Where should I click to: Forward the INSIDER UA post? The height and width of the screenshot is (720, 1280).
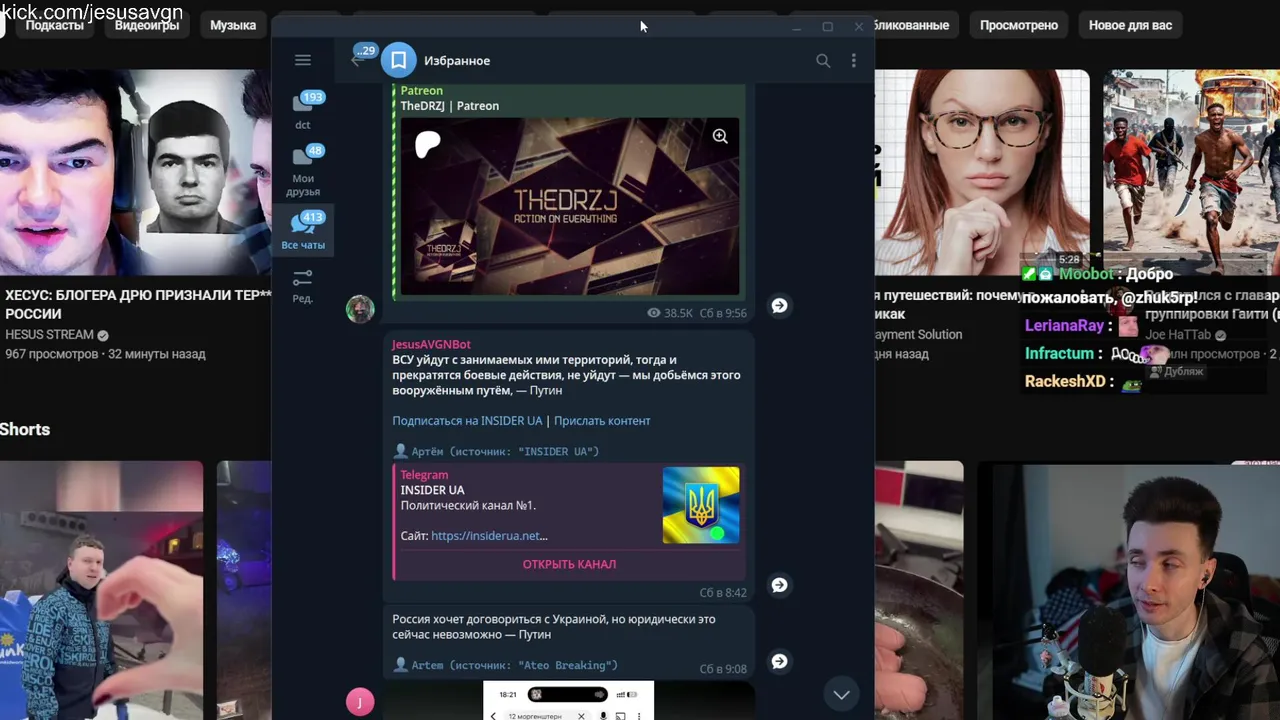tap(779, 585)
